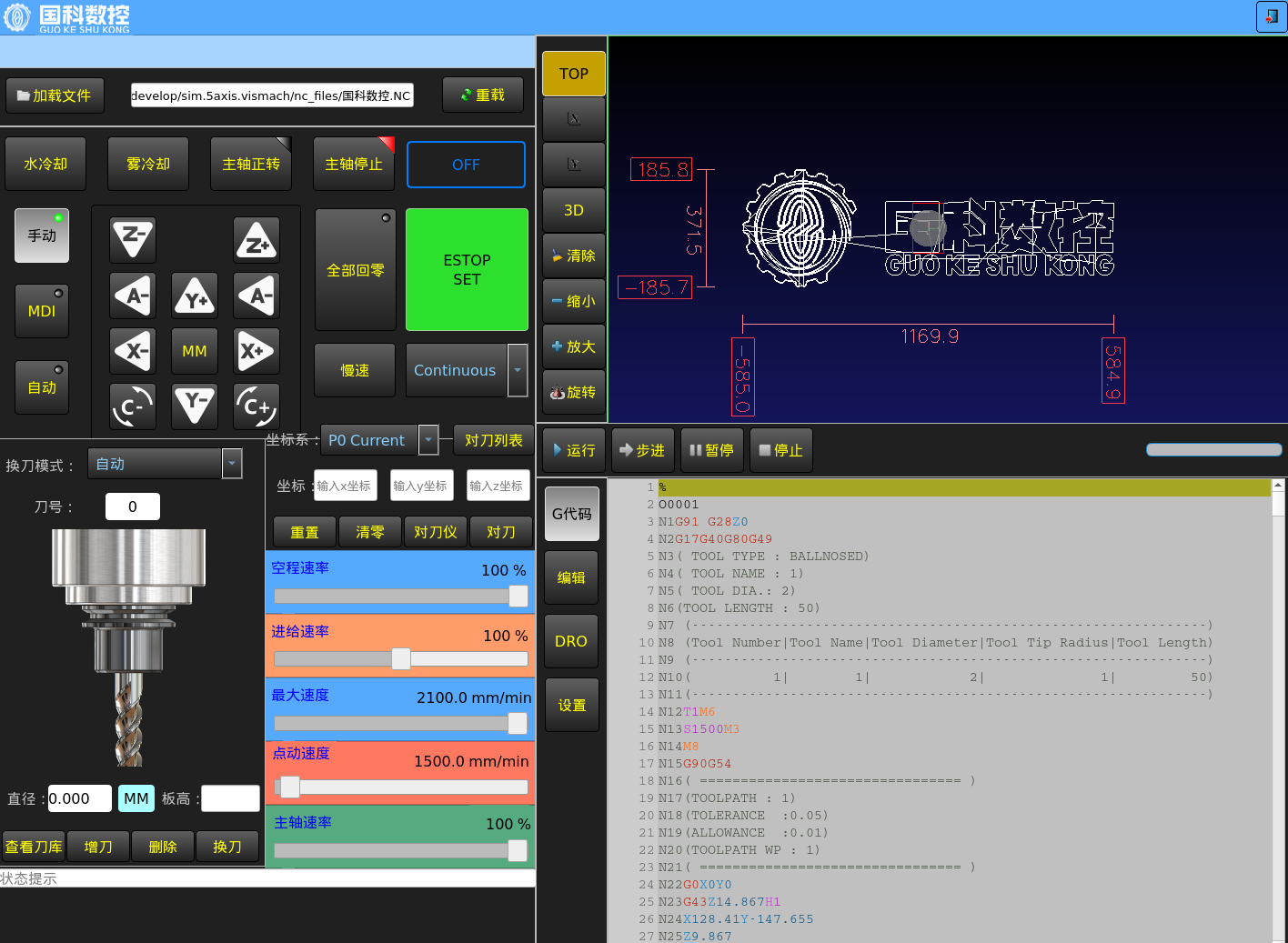Rotate C axis with C+ button
Screen dimensions: 1288x943
point(256,406)
